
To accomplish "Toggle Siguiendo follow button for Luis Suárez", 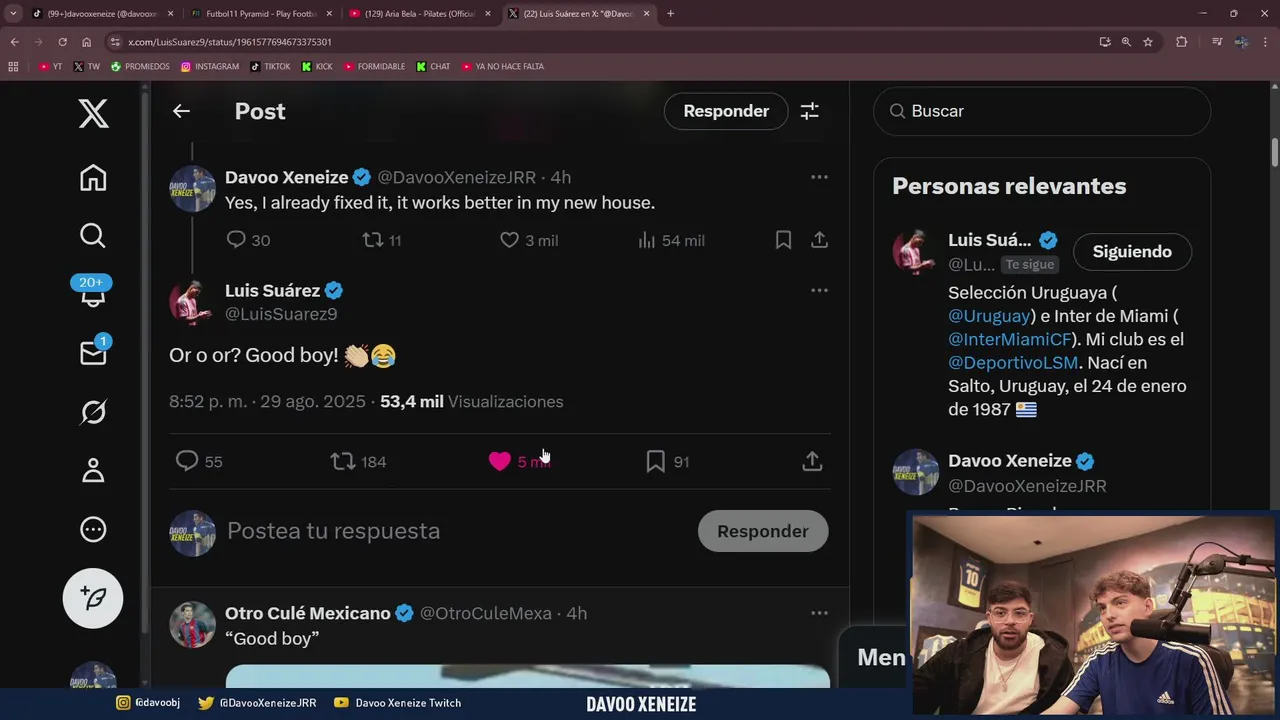I will [x=1132, y=252].
